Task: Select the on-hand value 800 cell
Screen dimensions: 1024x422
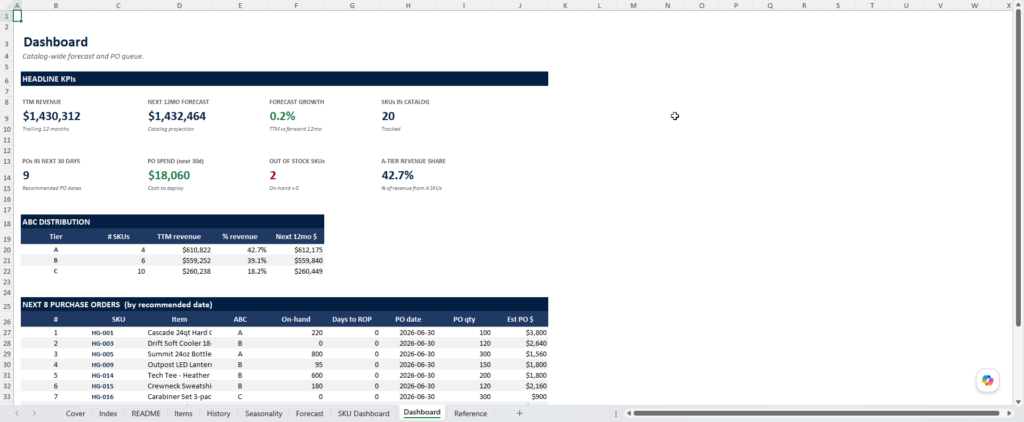Action: 296,354
